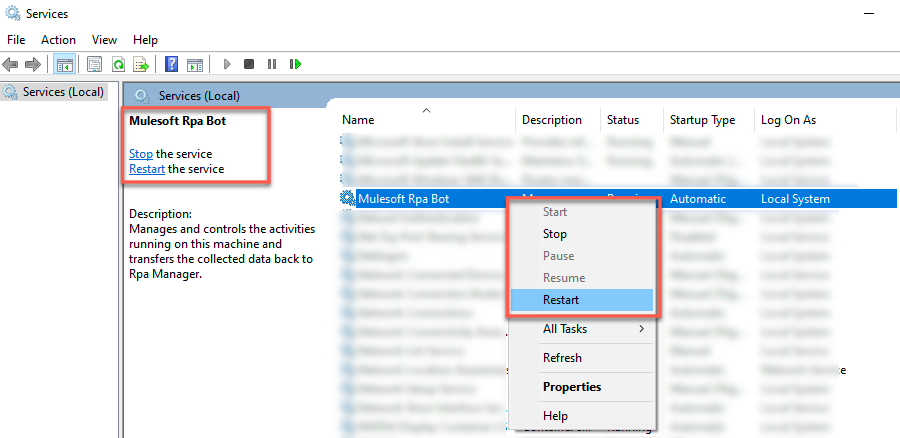Open the View menu

pyautogui.click(x=104, y=40)
